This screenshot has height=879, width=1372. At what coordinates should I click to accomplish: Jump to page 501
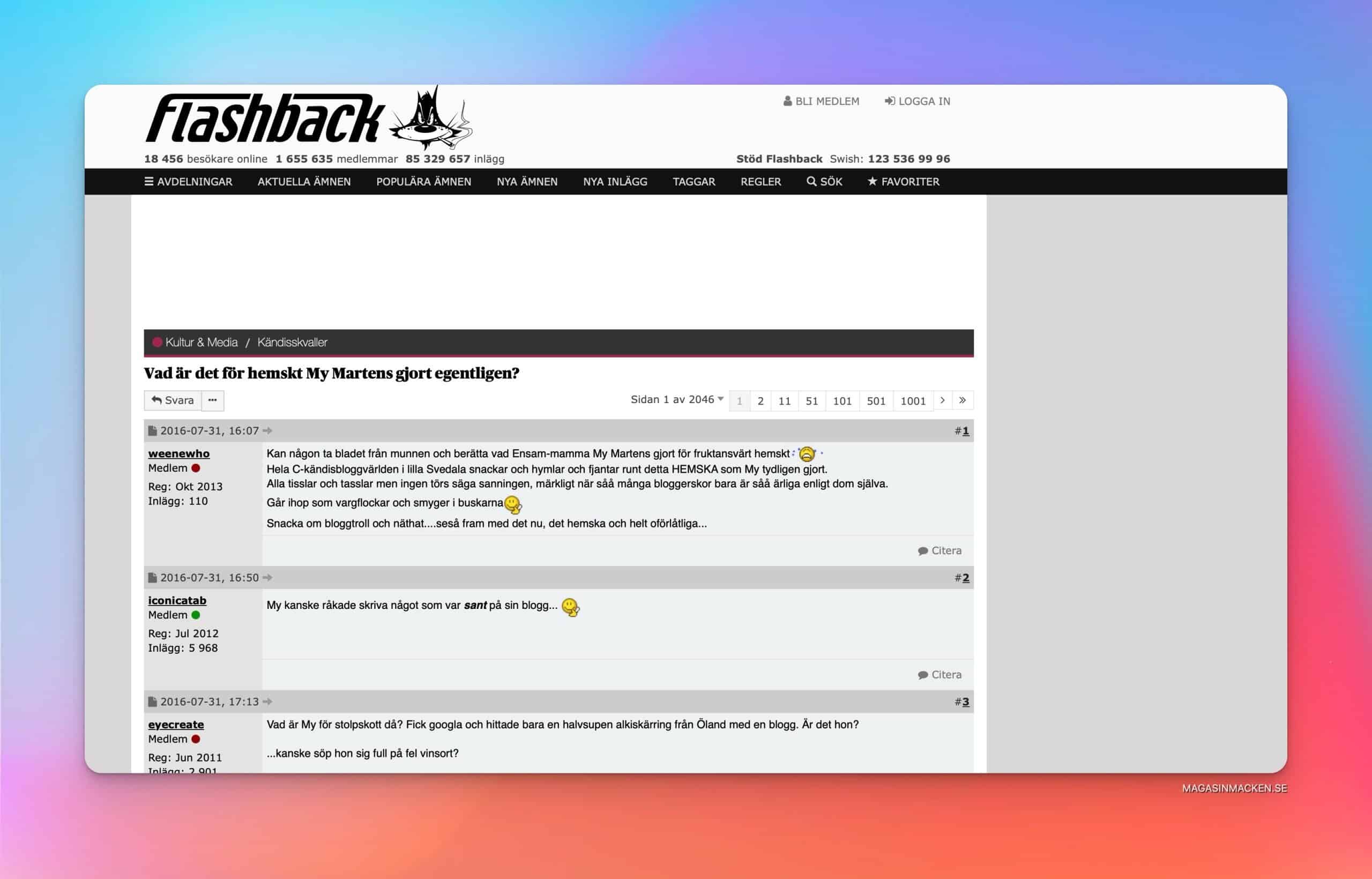point(876,401)
